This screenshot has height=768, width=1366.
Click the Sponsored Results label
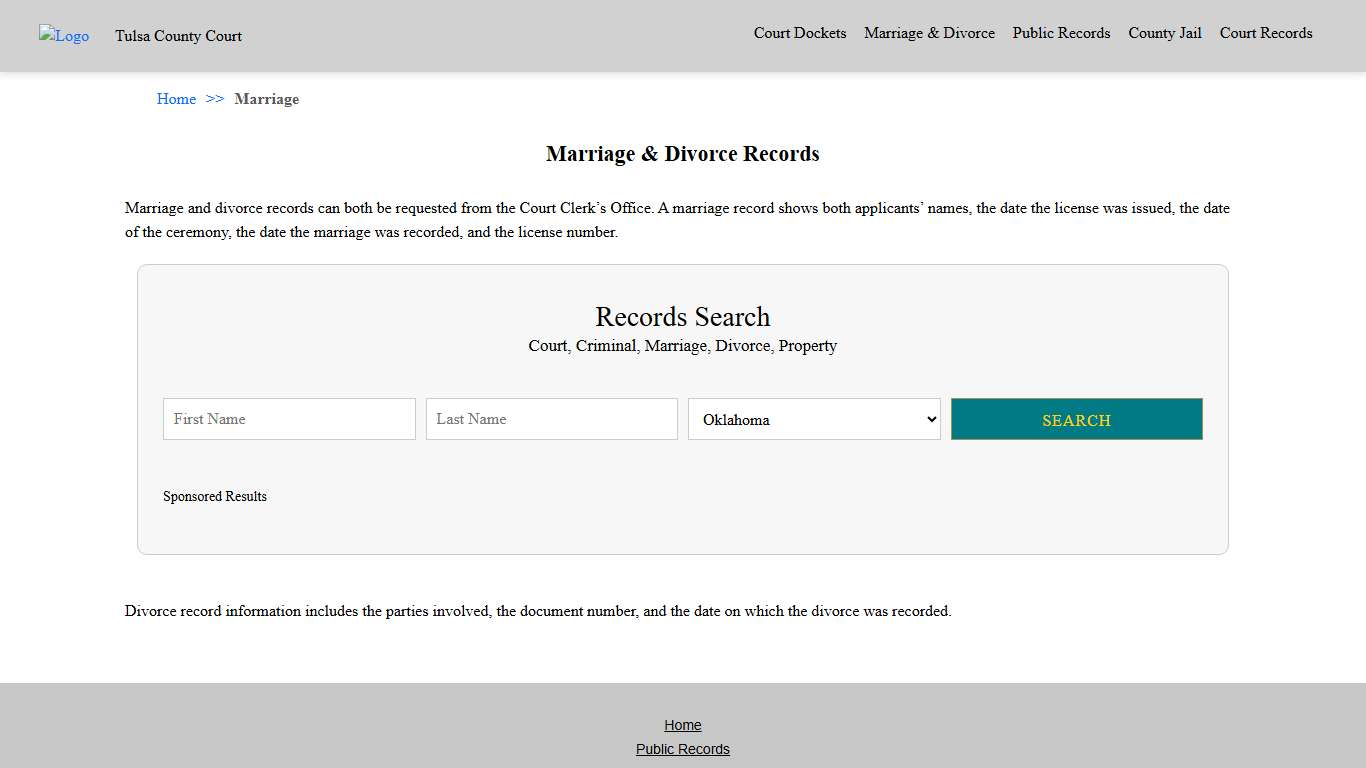click(215, 496)
